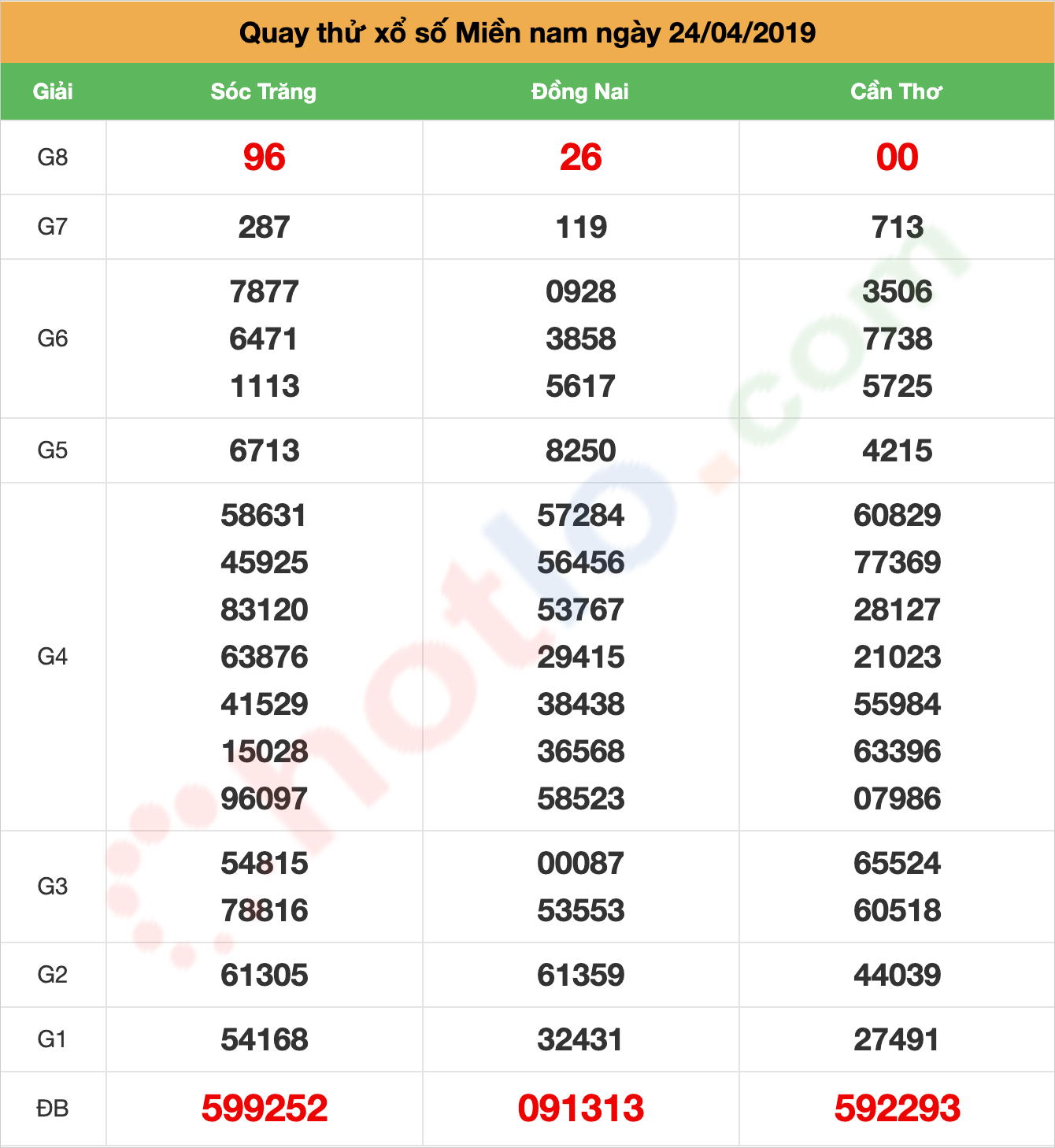
Task: Click G6 value 1113
Action: pos(265,387)
